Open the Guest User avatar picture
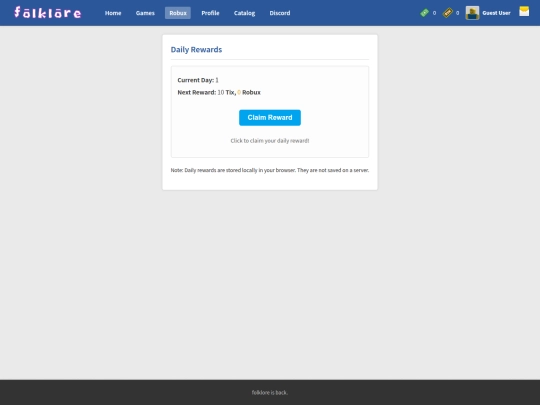The image size is (540, 405). 472,13
